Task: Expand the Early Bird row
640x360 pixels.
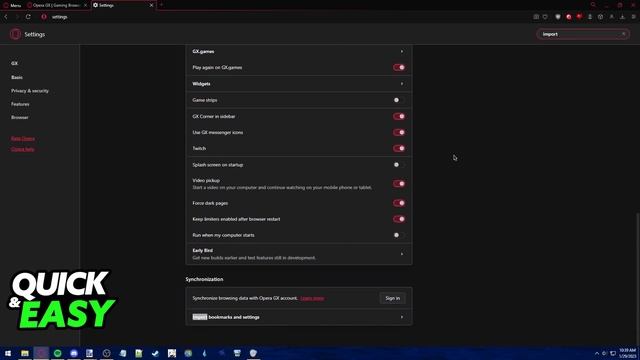Action: [299, 254]
